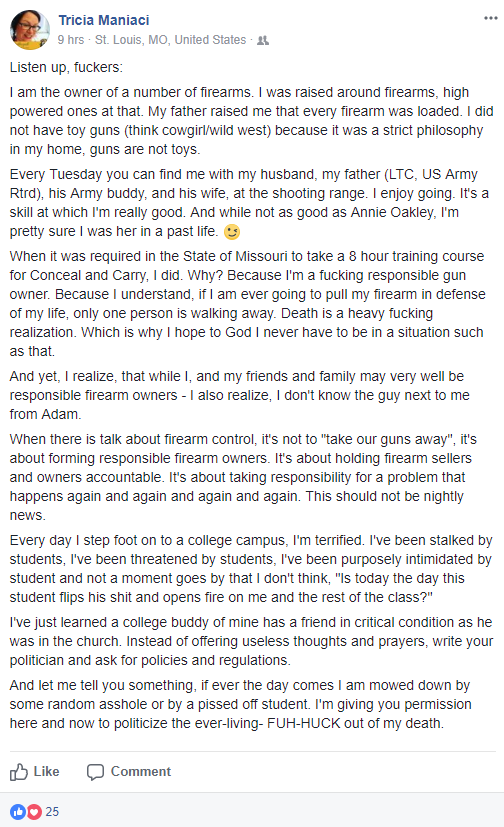Open the three-dot post options menu
Viewport: 504px width, 827px height.
(491, 18)
